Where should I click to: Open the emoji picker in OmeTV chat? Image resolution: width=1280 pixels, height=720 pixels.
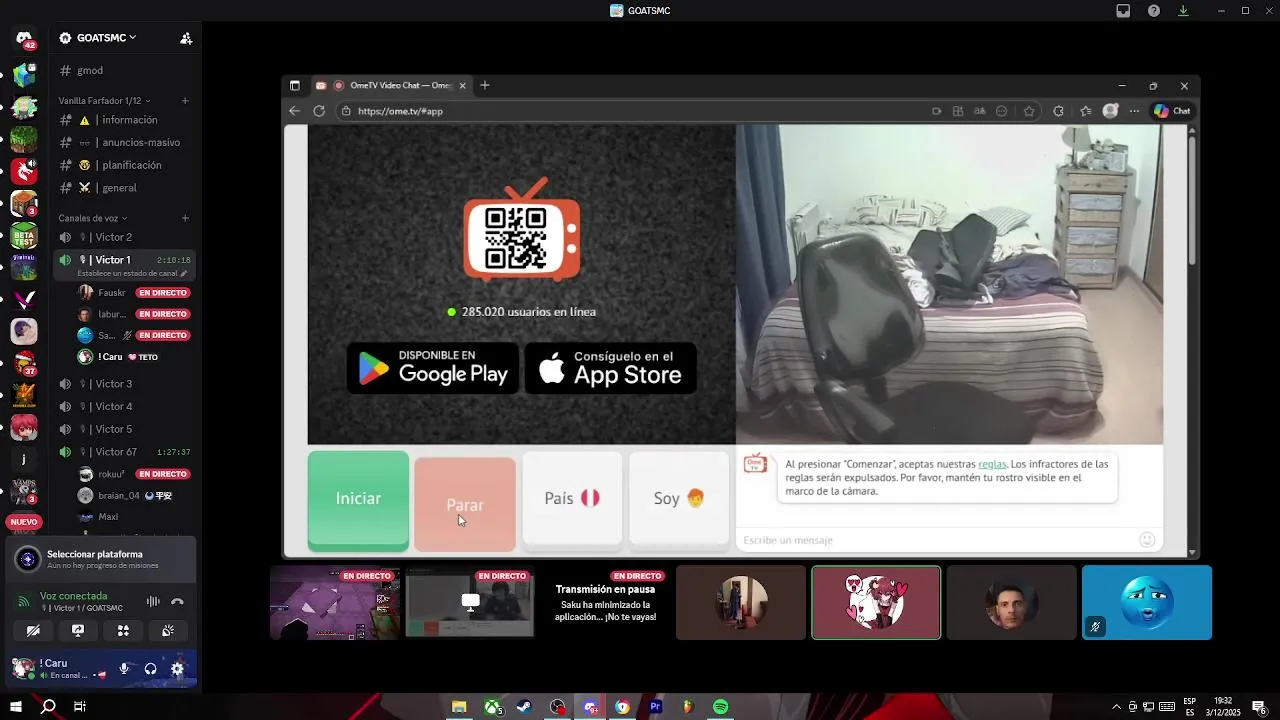1147,540
